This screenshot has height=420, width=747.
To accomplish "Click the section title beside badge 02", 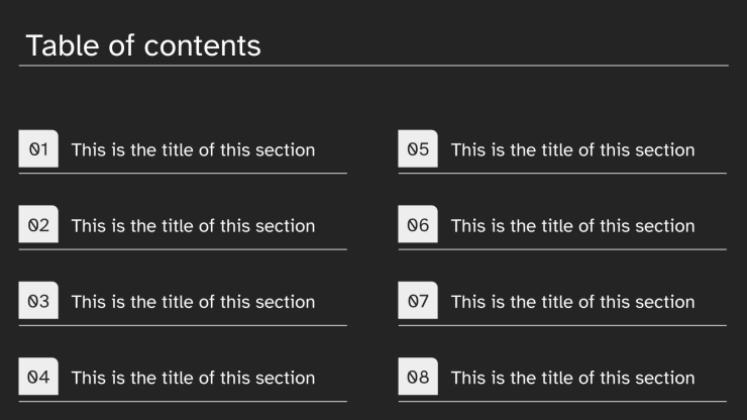I will (x=193, y=226).
